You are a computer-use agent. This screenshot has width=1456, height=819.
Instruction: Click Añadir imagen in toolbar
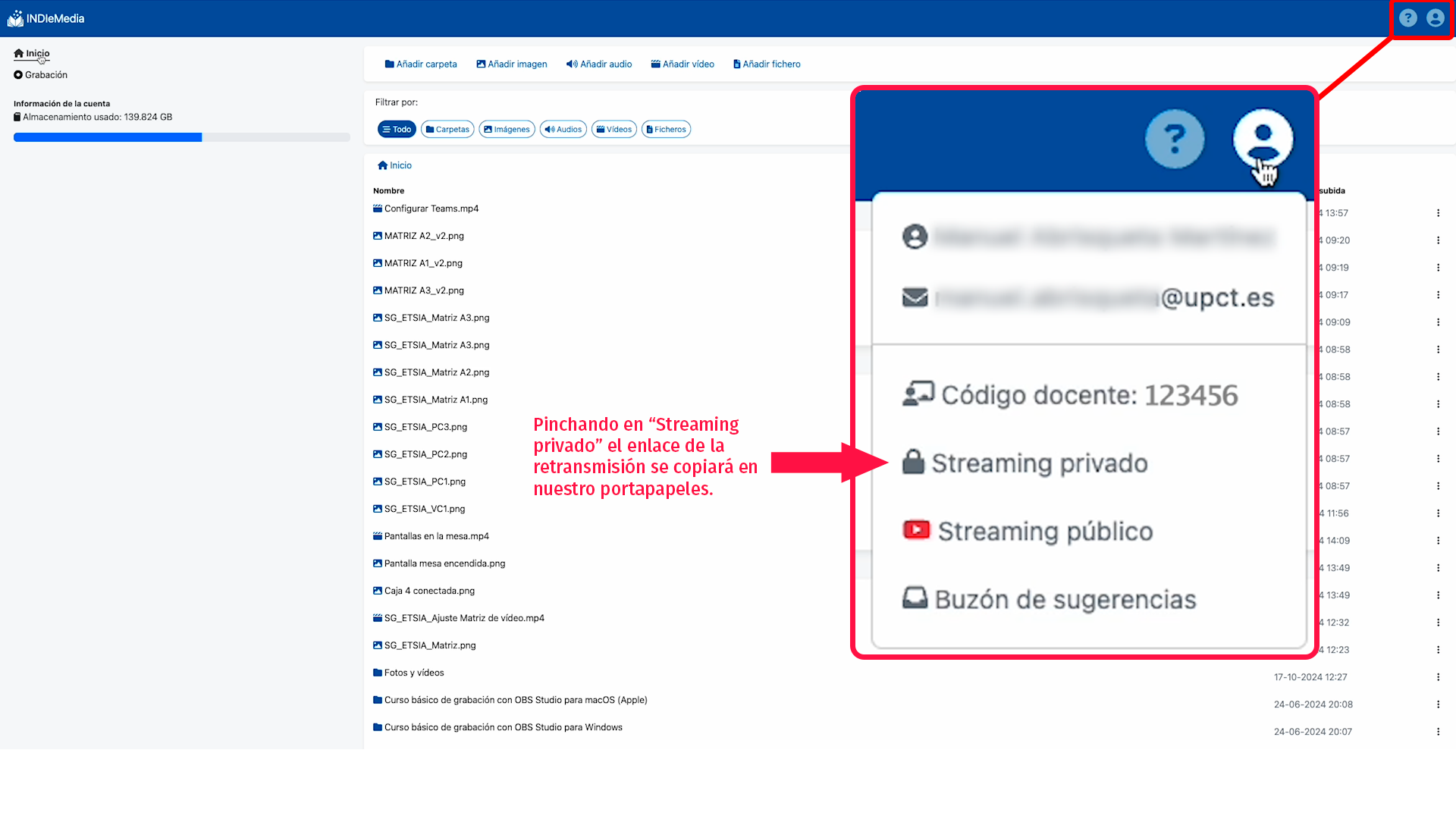coord(512,64)
